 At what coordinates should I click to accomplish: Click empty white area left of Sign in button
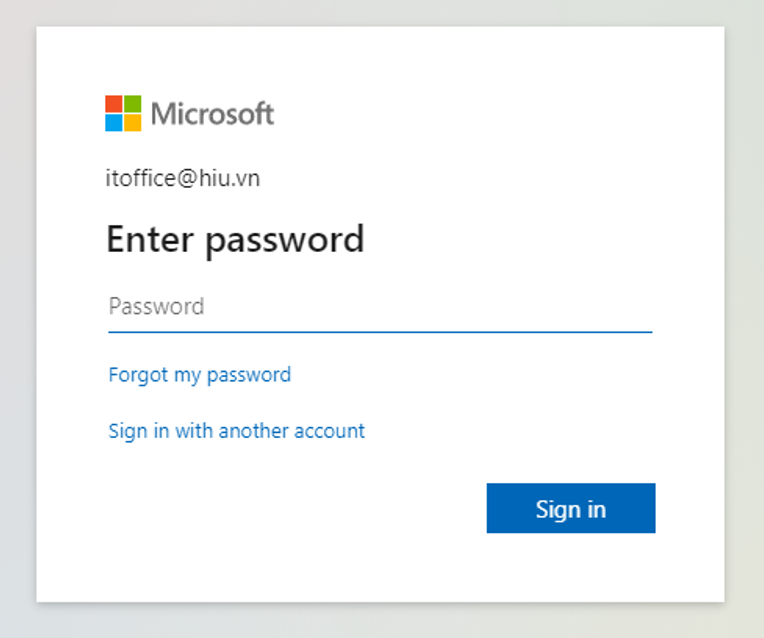click(292, 508)
